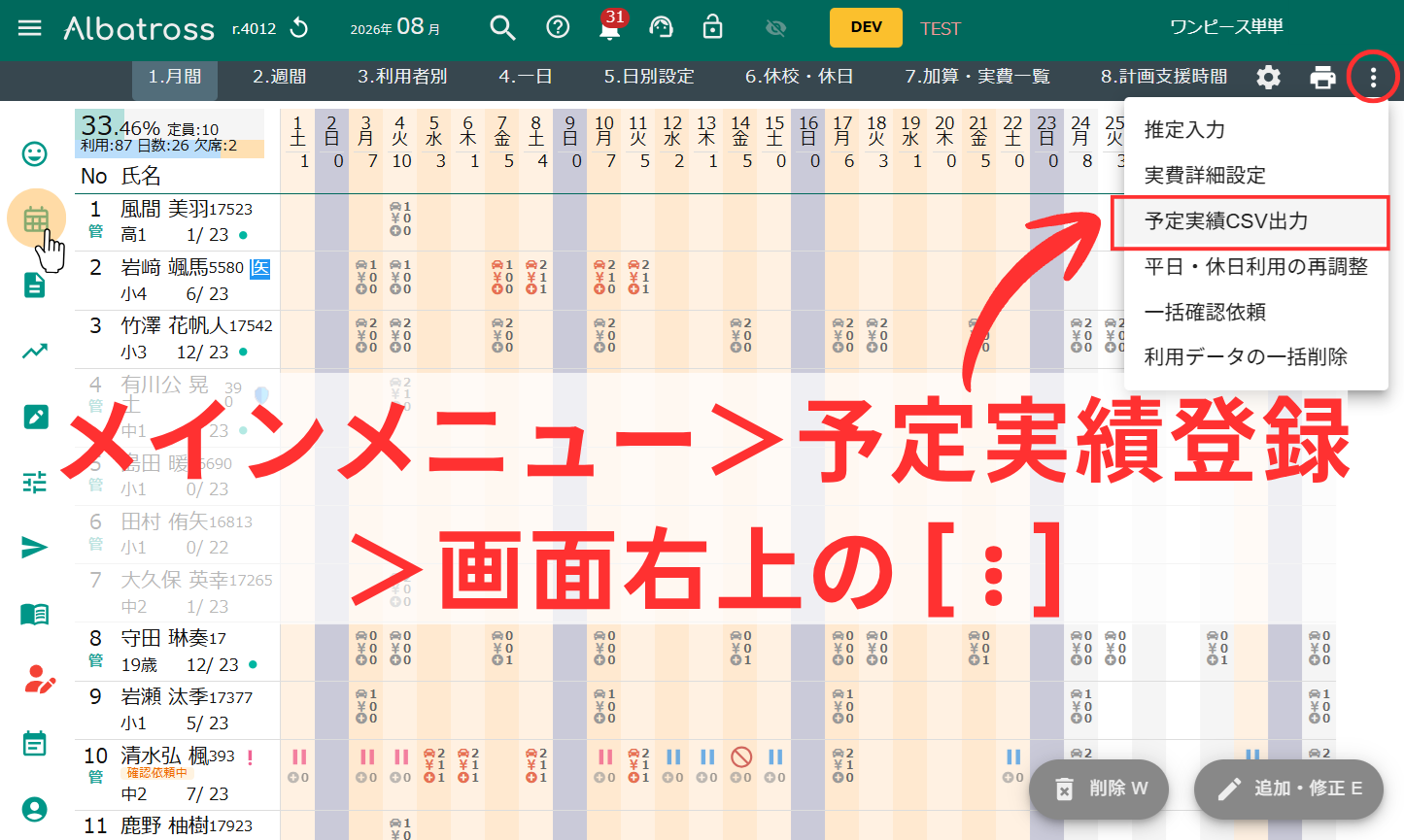Select the ワンピース単単 facility name
This screenshot has height=840, width=1404.
(1226, 28)
